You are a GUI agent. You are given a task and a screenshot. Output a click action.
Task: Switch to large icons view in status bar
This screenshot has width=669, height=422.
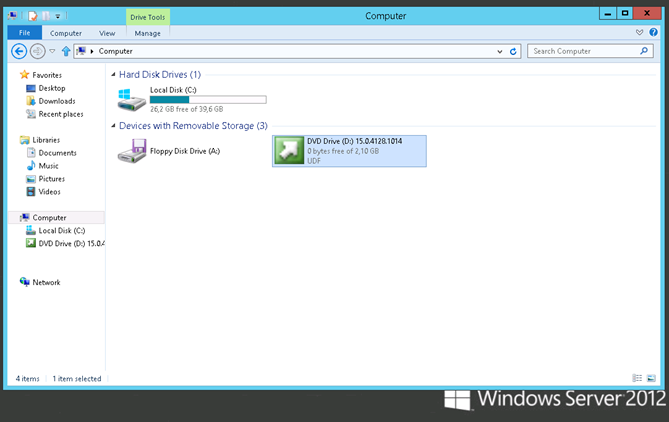click(651, 378)
